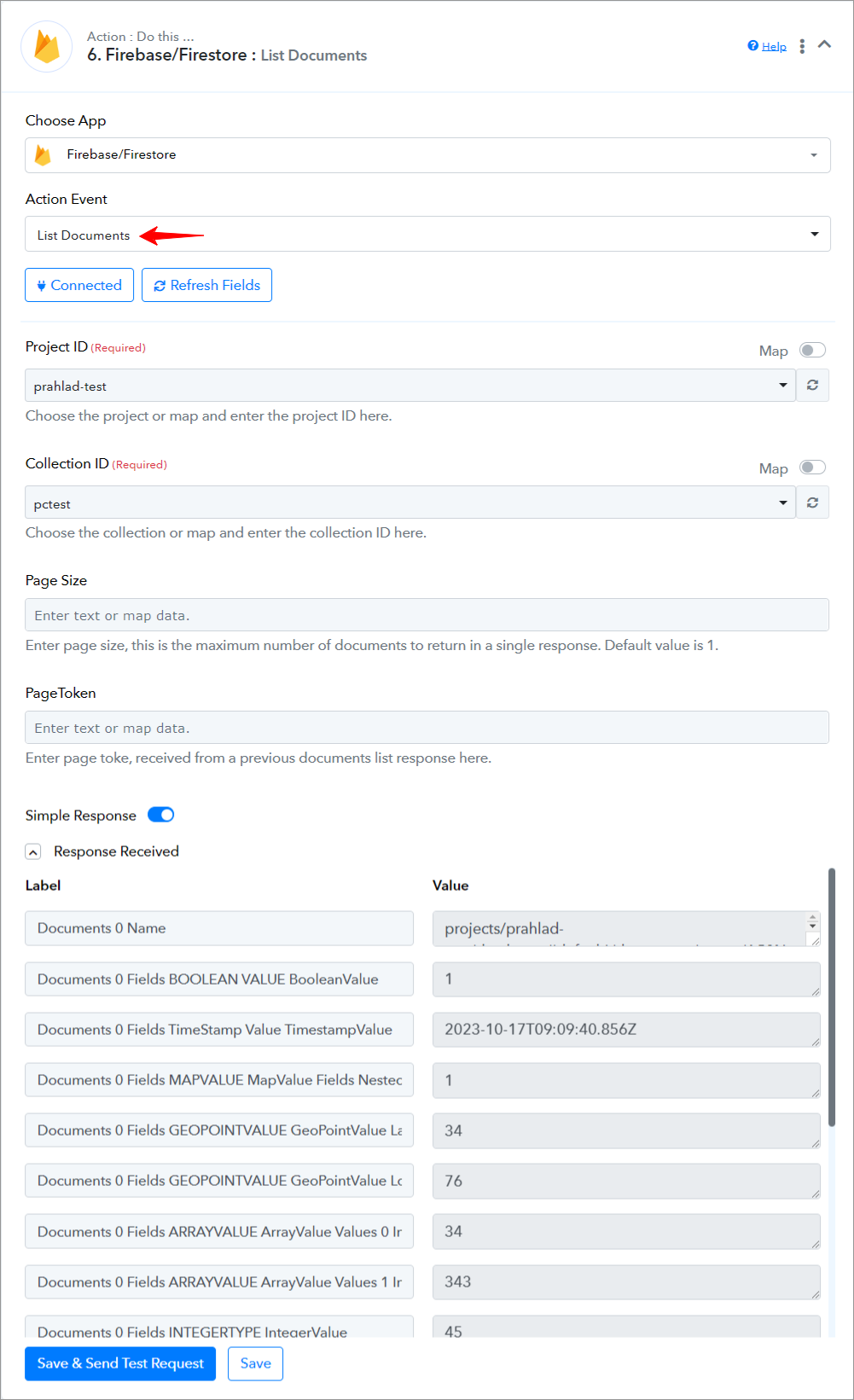Disable the Simple Response toggle
The height and width of the screenshot is (1400, 854).
[160, 815]
